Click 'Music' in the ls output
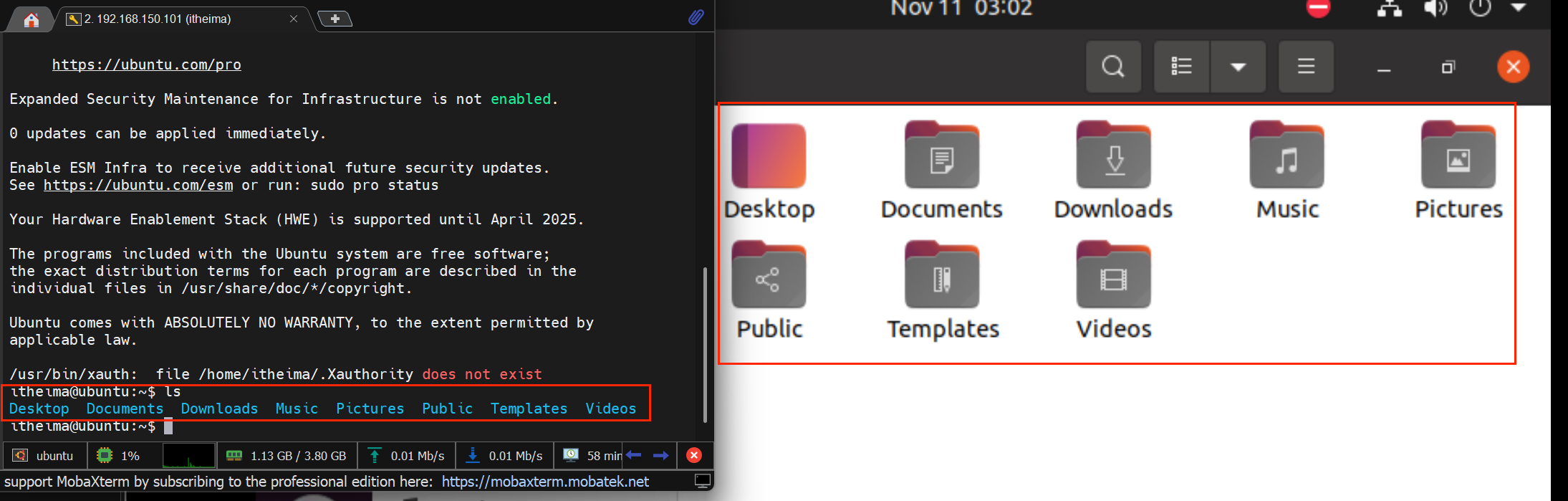The height and width of the screenshot is (501, 1568). pyautogui.click(x=297, y=409)
